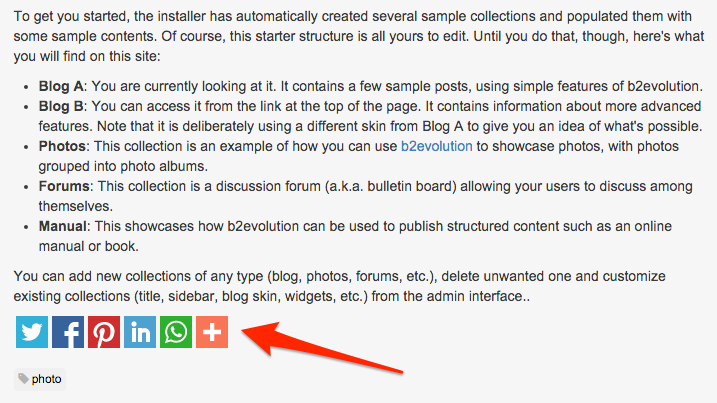
Task: Click the tag icon beside photo
Action: point(23,378)
